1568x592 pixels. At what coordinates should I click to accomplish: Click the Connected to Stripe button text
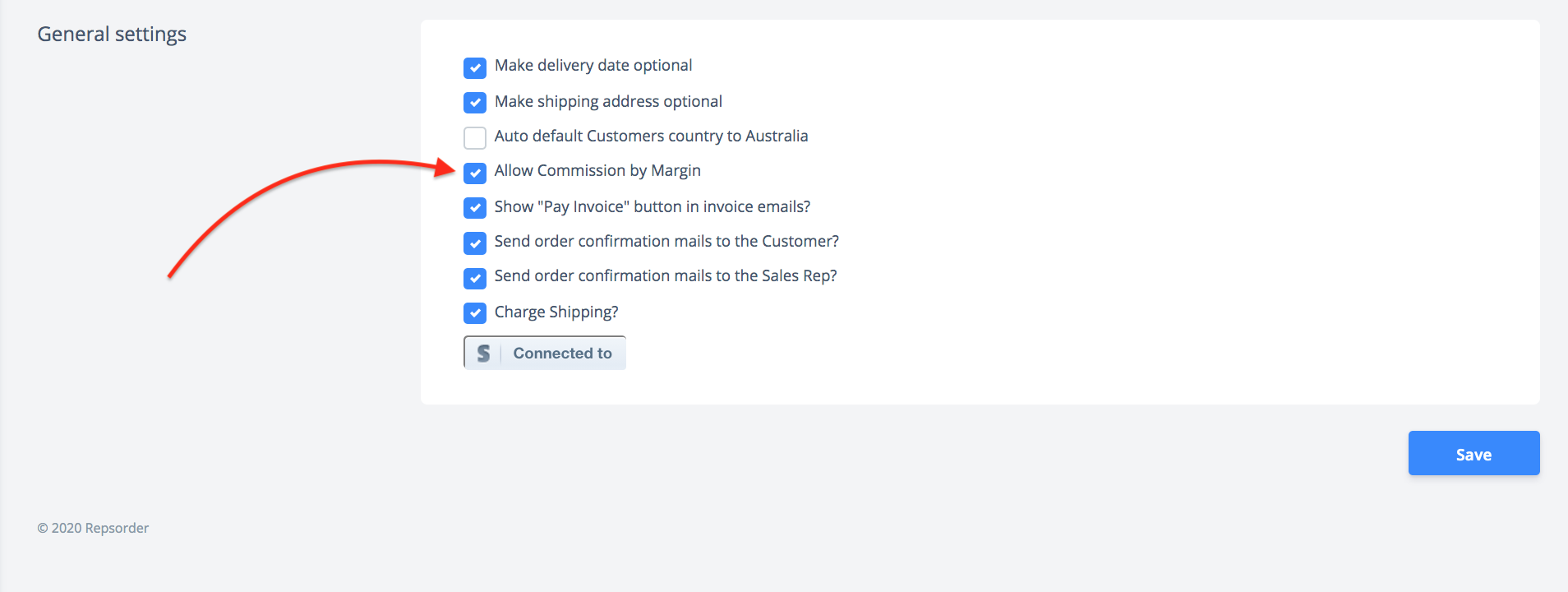click(562, 353)
